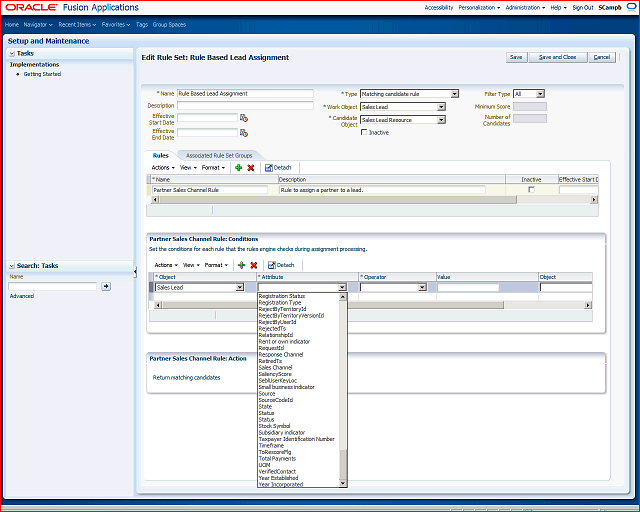Open the Accessibility link
The height and width of the screenshot is (512, 640).
point(439,7)
